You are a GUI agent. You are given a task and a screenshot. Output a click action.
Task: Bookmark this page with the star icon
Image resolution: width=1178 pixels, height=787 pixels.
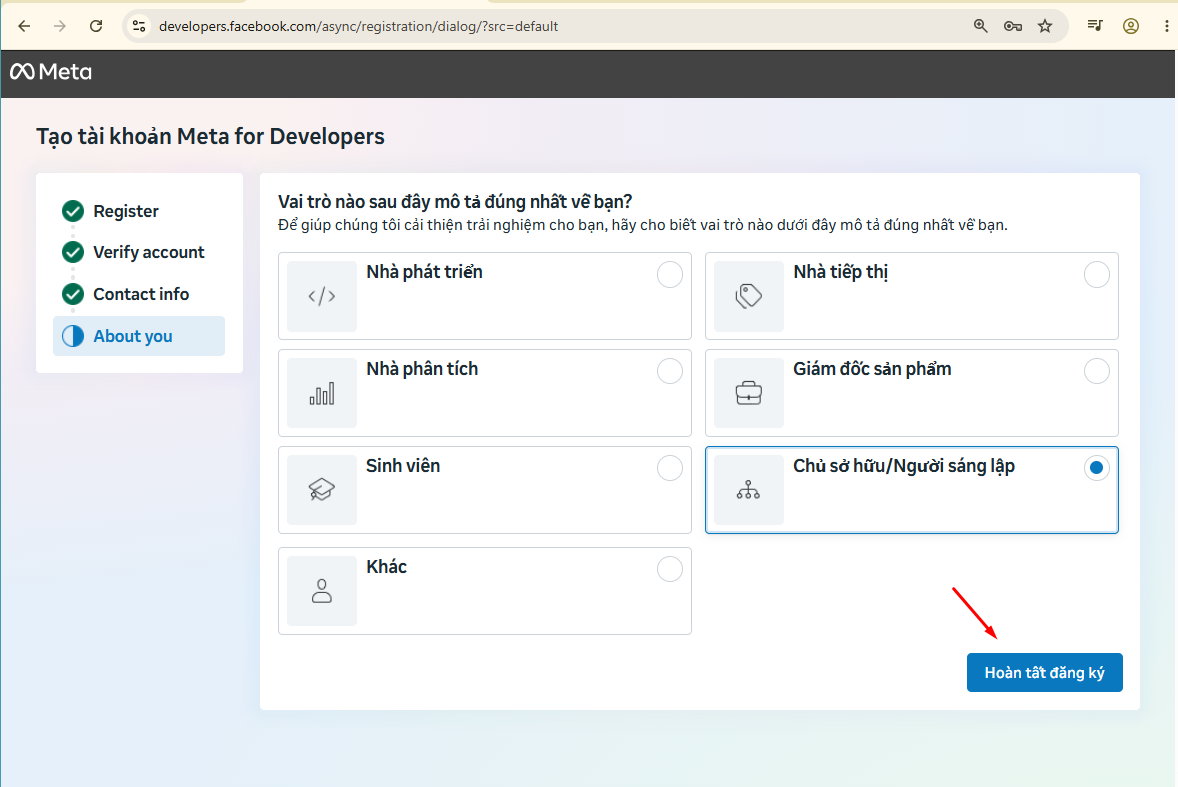coord(1045,26)
